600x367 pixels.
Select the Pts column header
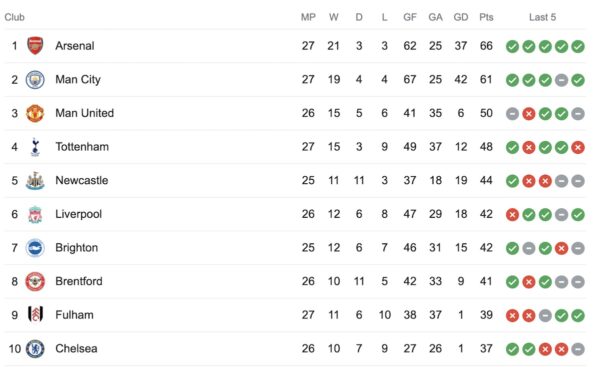coord(486,17)
